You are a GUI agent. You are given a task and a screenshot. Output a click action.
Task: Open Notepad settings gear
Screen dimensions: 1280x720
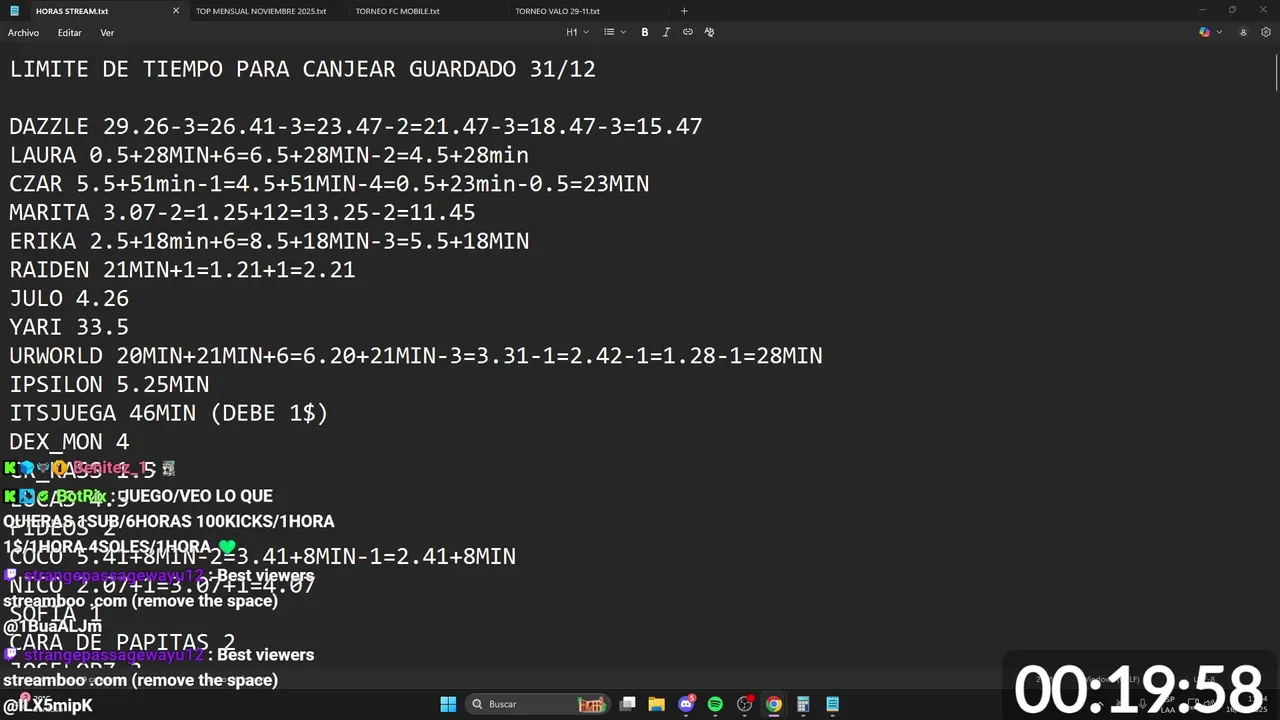pos(1266,32)
